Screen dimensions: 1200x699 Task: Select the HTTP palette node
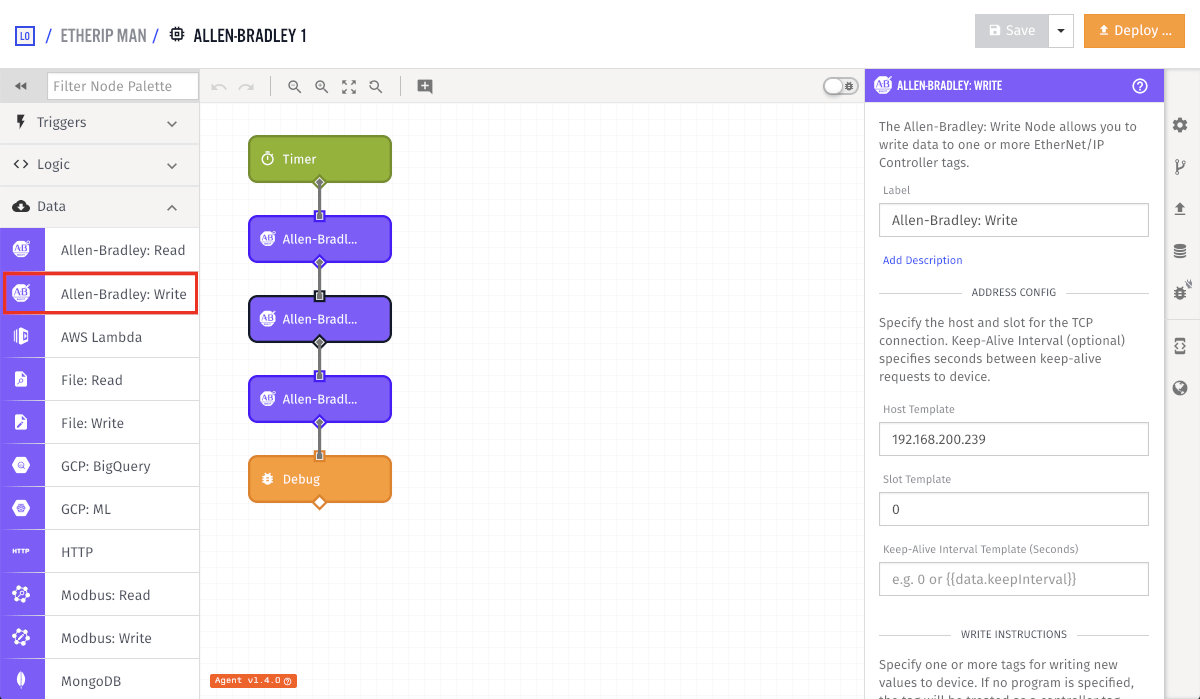pos(100,552)
